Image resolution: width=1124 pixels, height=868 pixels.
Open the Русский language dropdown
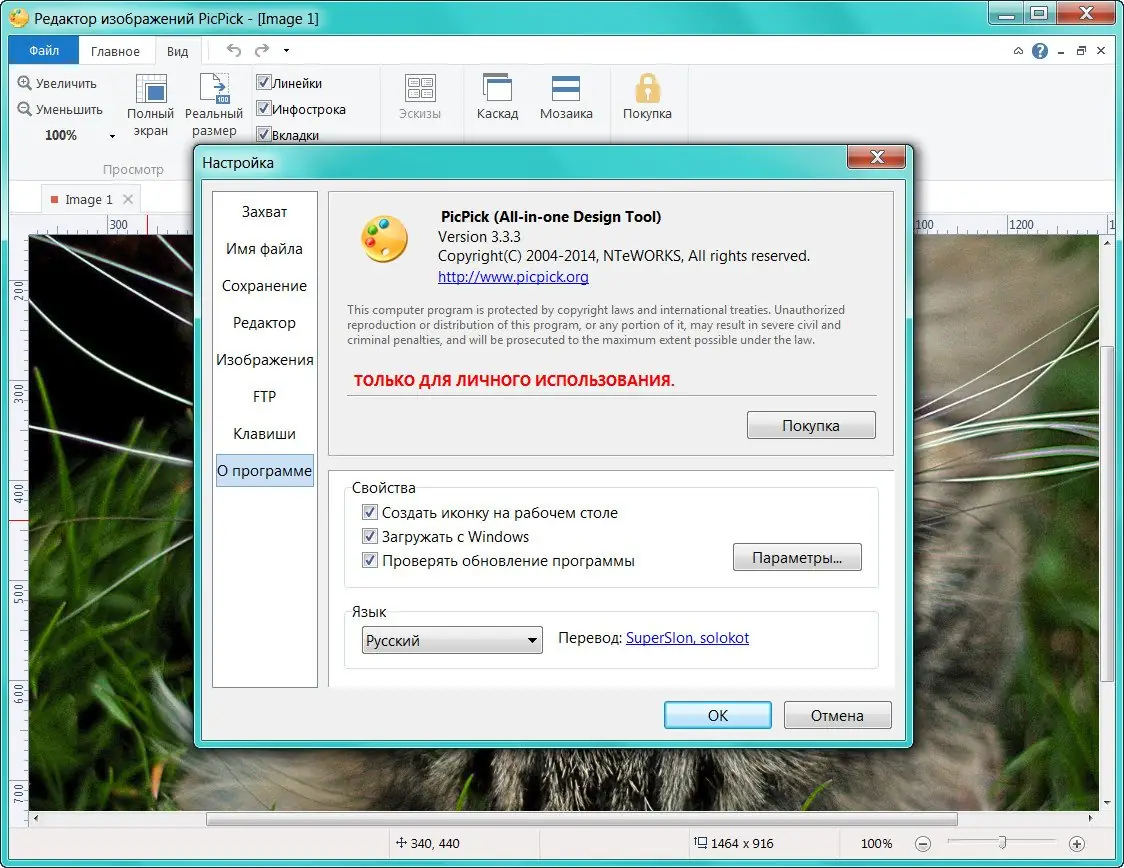[x=452, y=640]
